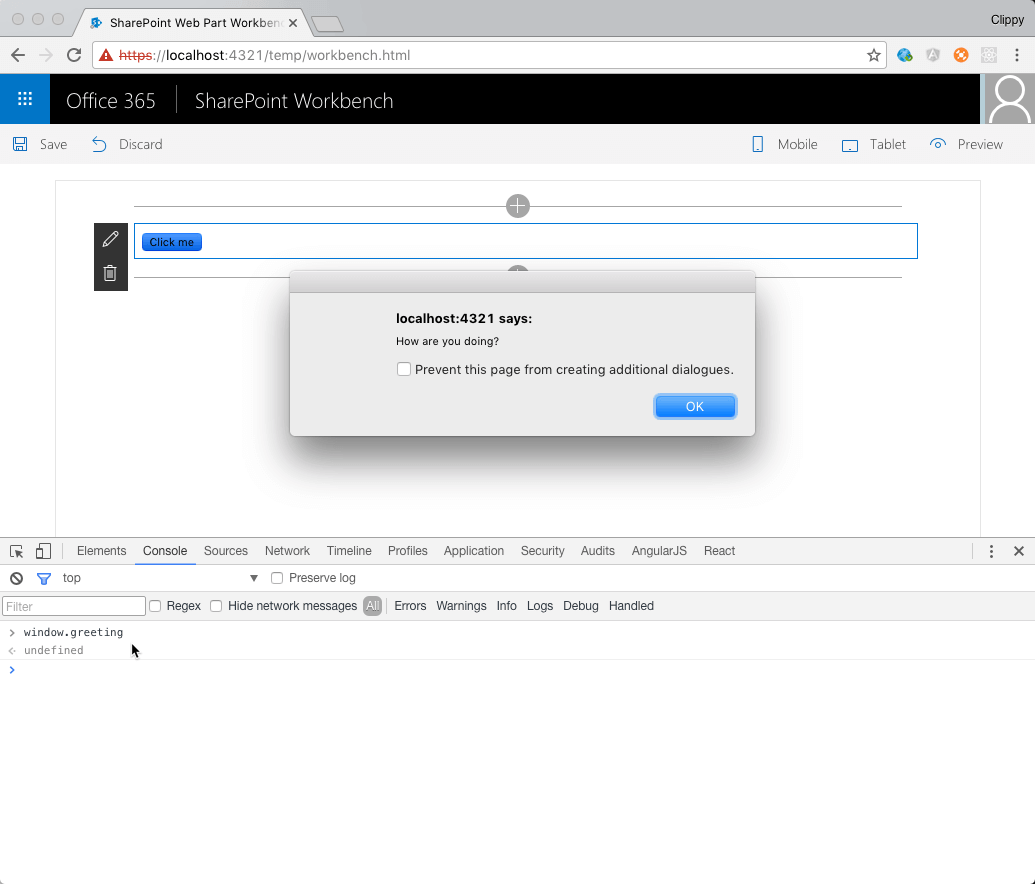Toggle the device toolbar icon in DevTools
Viewport: 1035px width, 884px height.
(43, 551)
